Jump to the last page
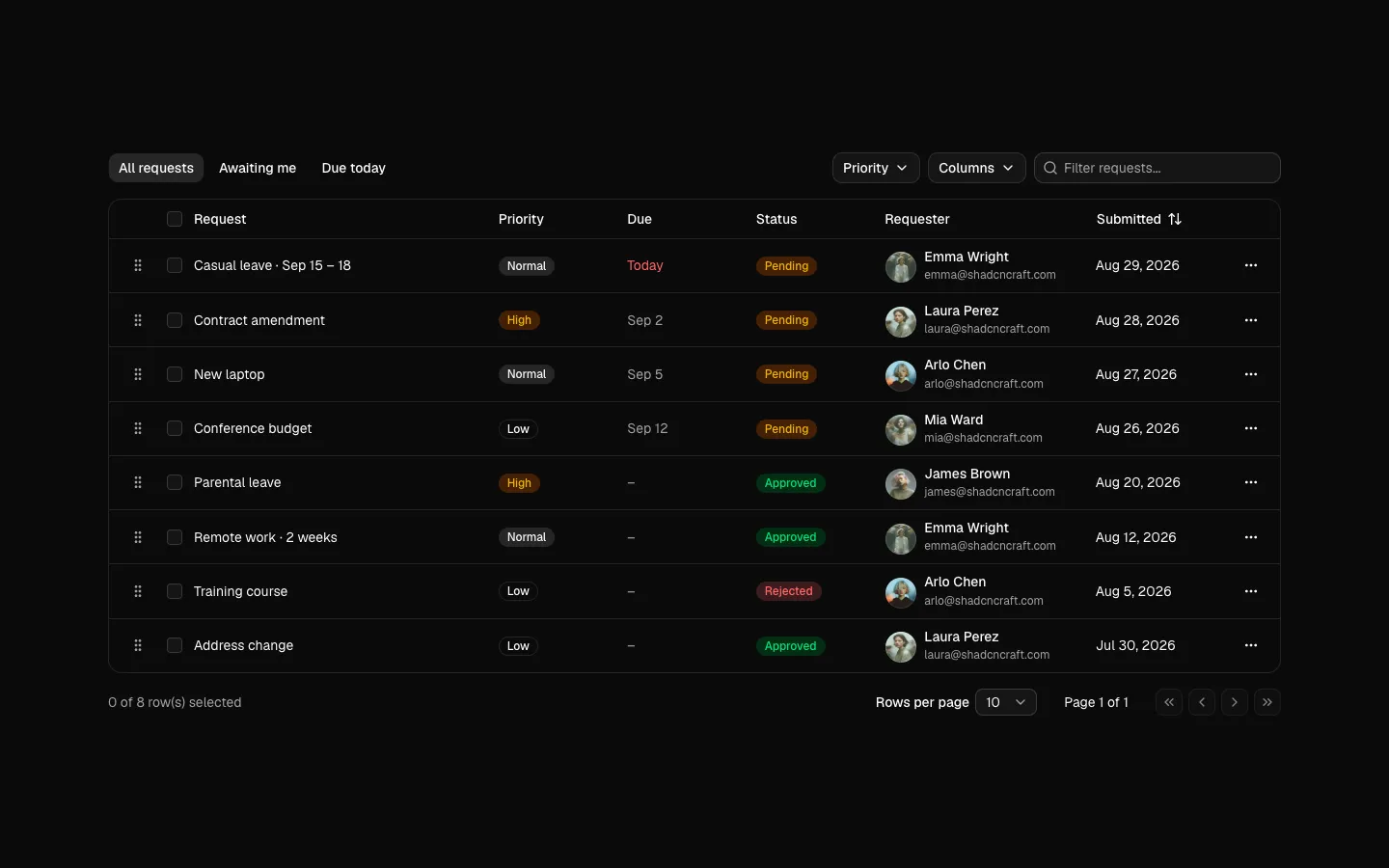1389x868 pixels. pos(1267,702)
